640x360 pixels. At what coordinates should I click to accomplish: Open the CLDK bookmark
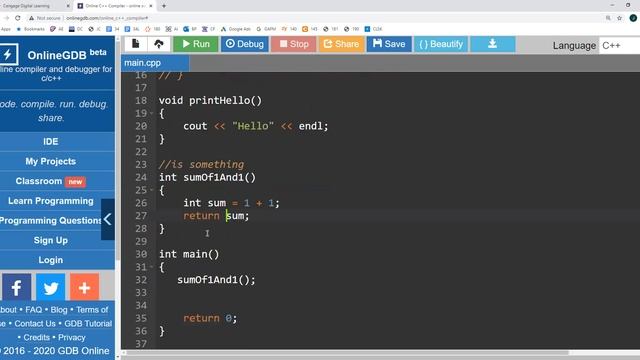373,29
